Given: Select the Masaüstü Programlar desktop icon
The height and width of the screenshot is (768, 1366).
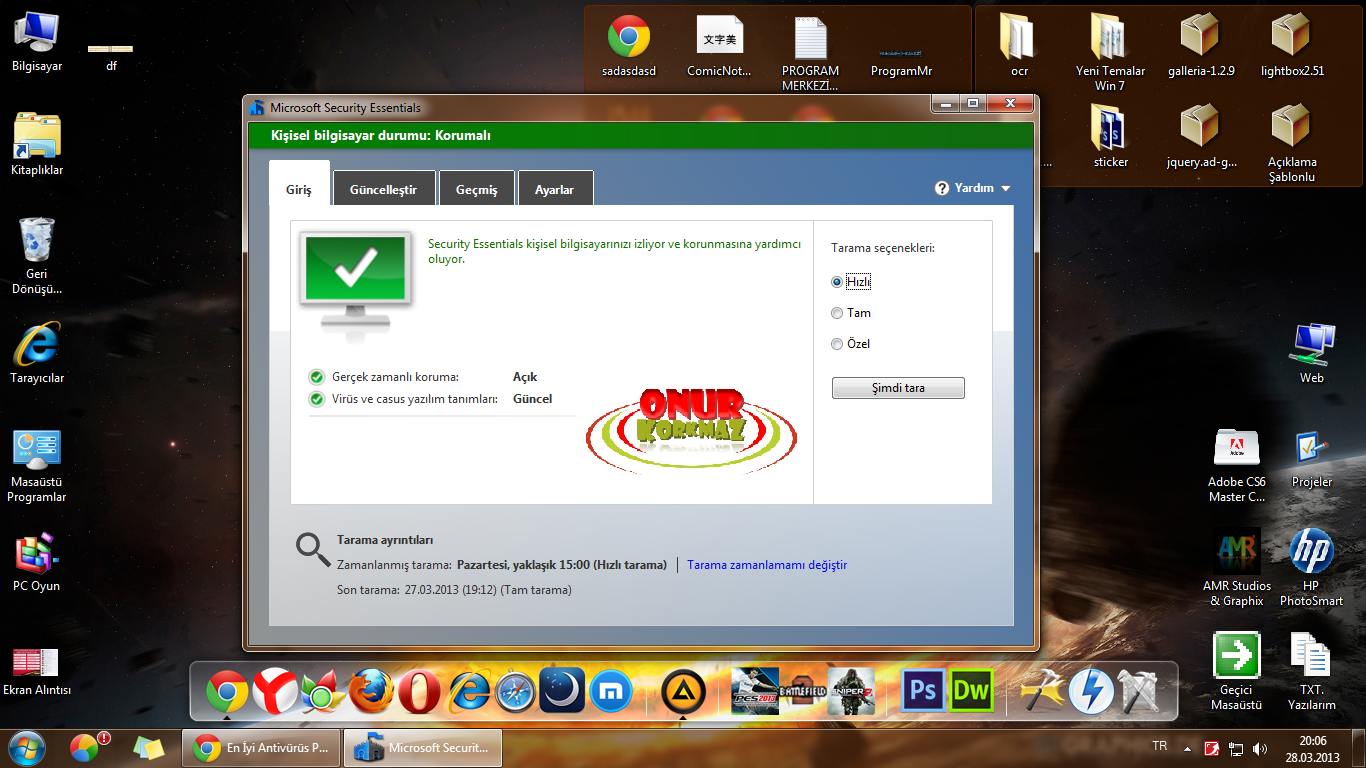Looking at the screenshot, I should [37, 467].
